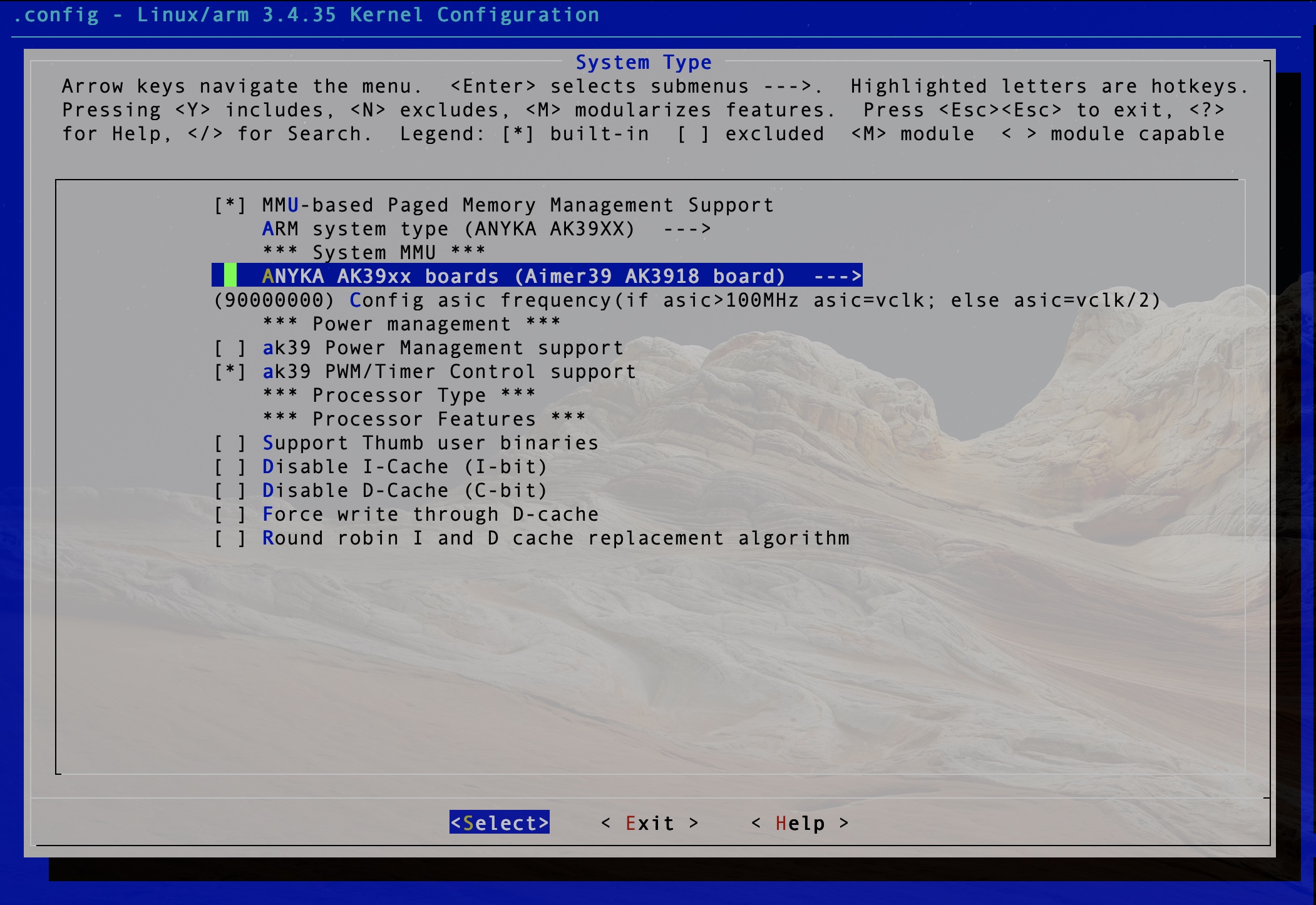
Task: Select highlighted ANYKA AK39xx boards entry
Action: pos(523,276)
